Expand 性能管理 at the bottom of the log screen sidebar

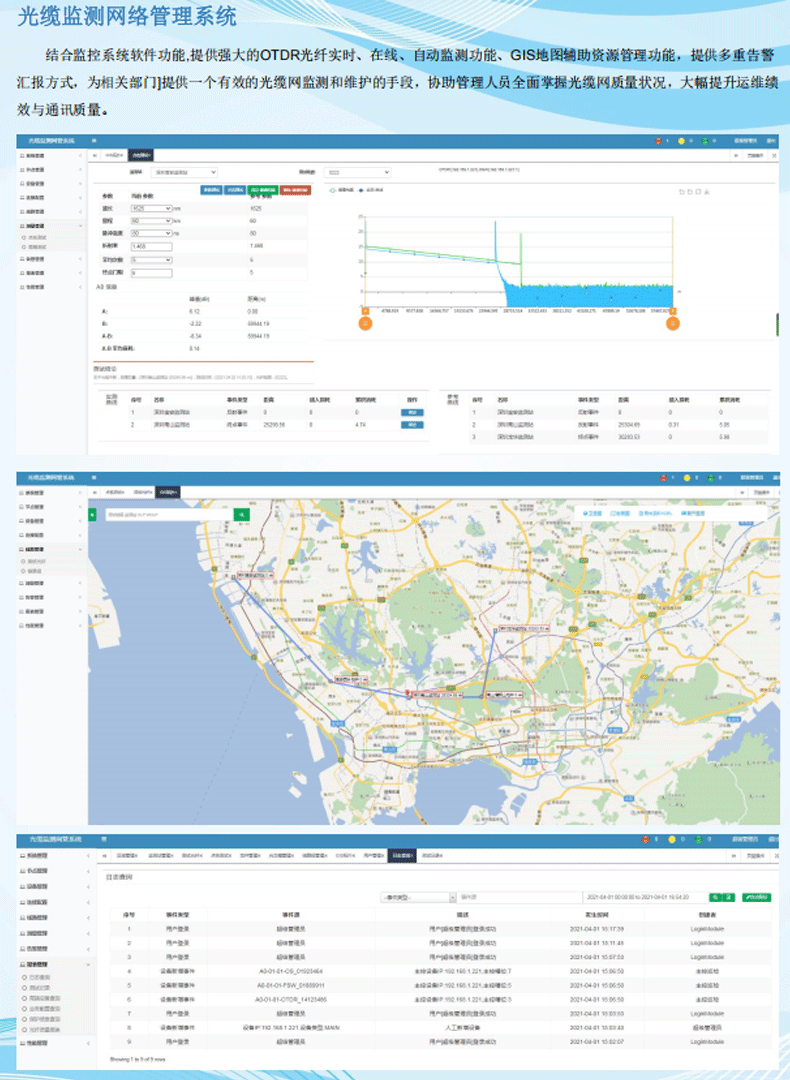pyautogui.click(x=55, y=1043)
